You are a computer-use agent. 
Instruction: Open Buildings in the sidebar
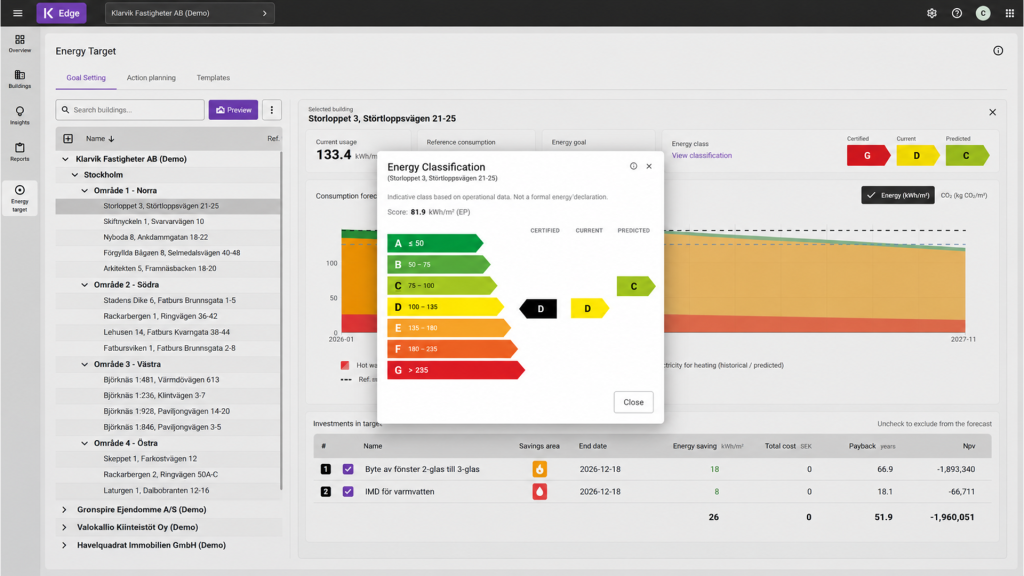20,79
